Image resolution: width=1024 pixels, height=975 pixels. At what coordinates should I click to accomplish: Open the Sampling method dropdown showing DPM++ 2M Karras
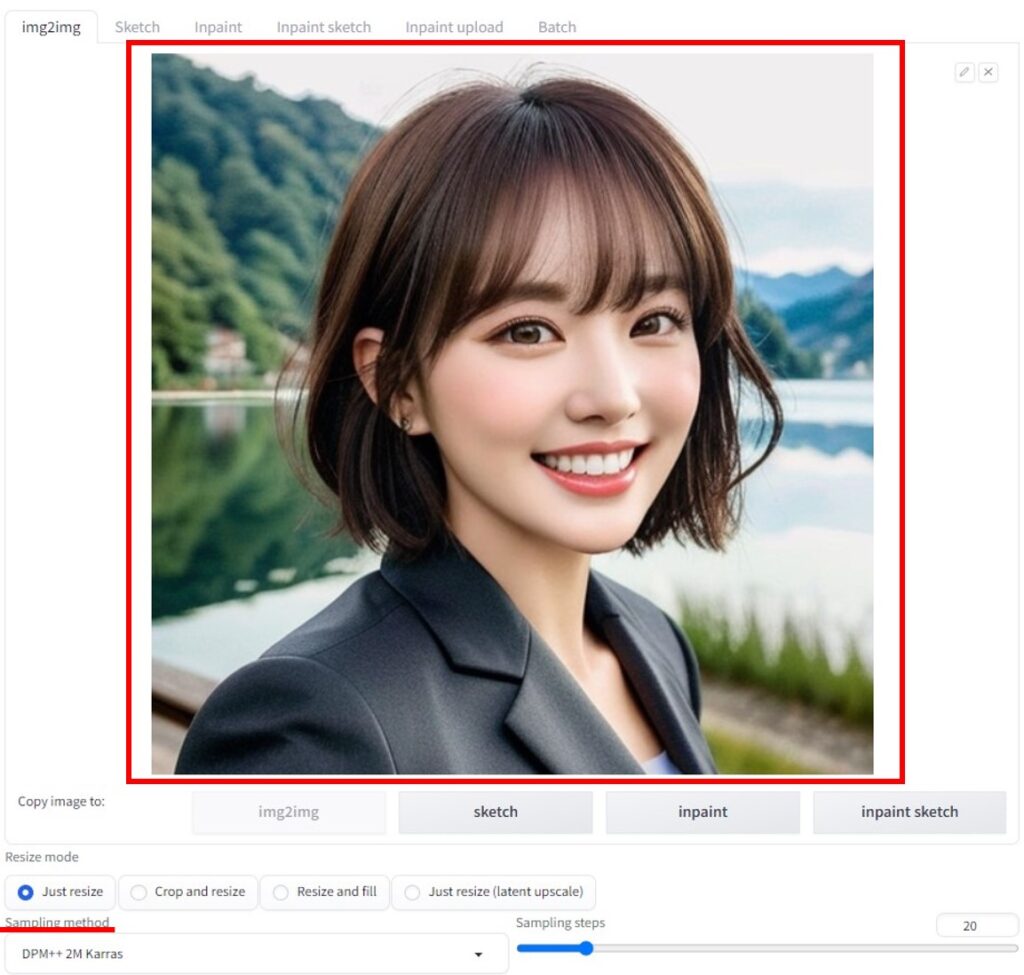pyautogui.click(x=256, y=954)
